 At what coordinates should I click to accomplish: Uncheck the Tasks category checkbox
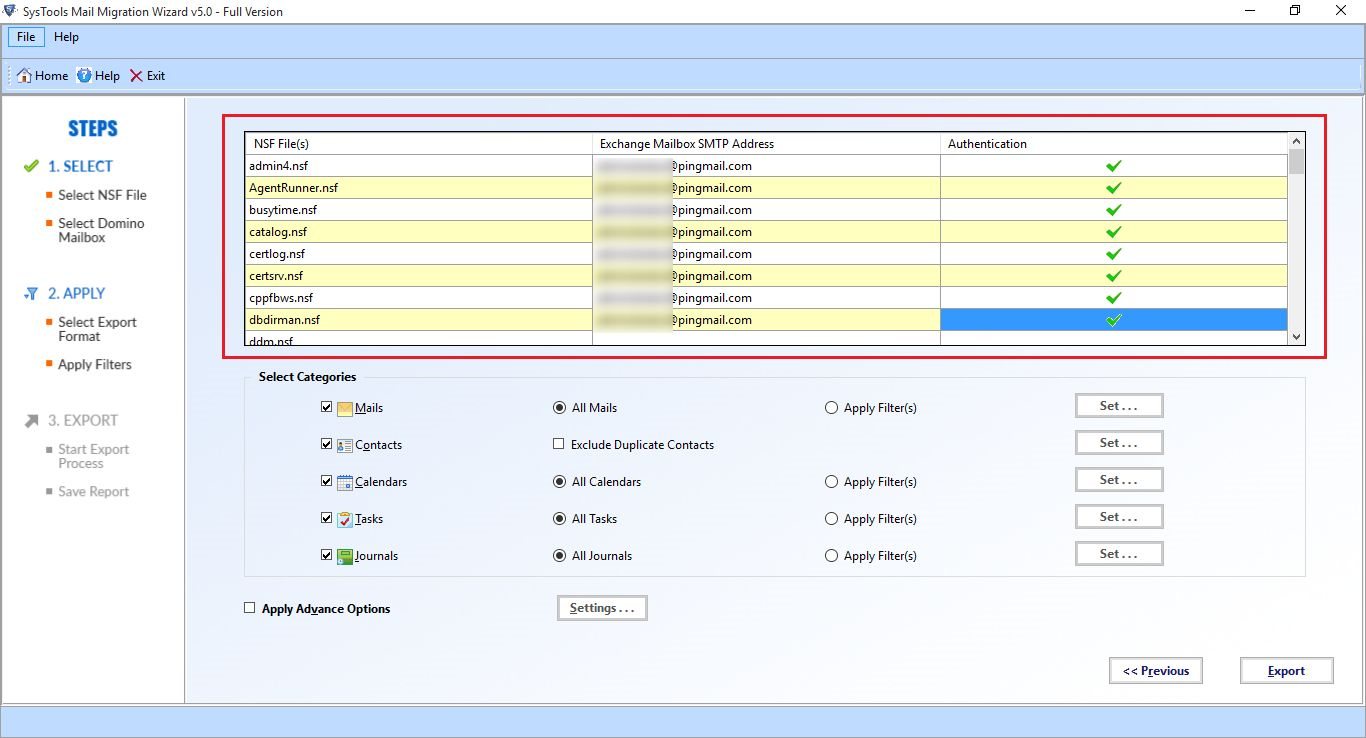click(x=327, y=519)
